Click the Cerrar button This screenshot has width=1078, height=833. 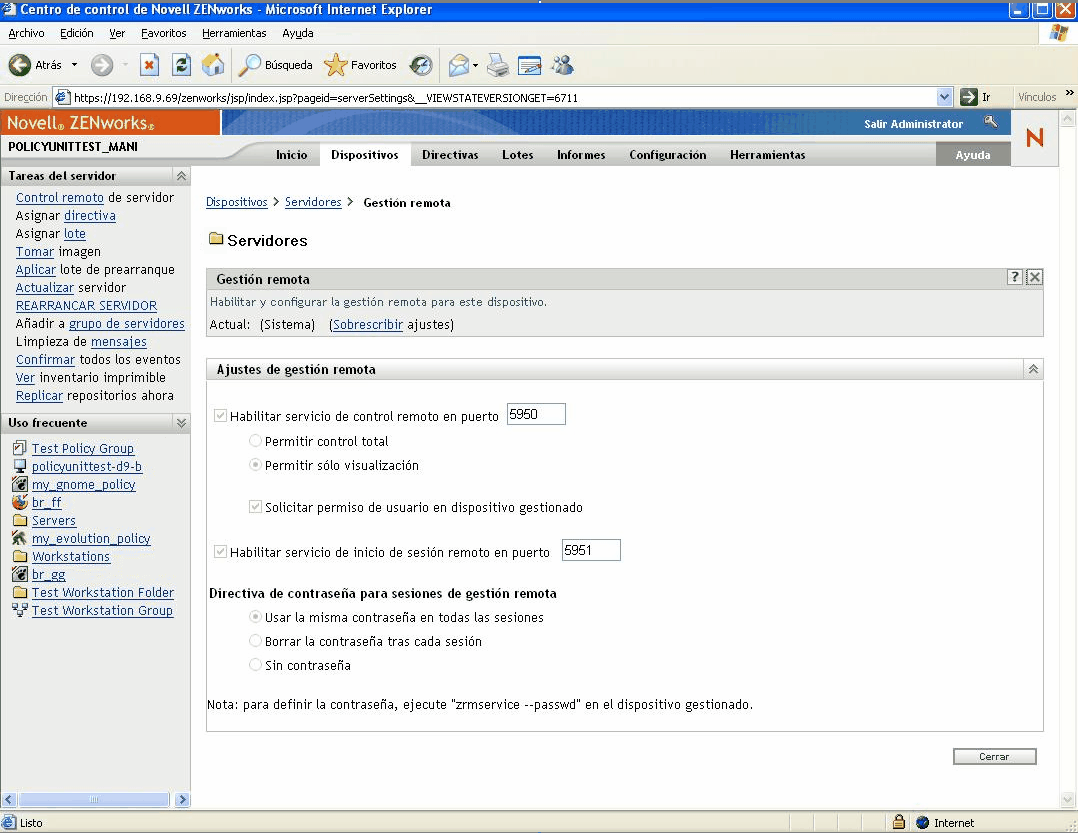pos(994,756)
